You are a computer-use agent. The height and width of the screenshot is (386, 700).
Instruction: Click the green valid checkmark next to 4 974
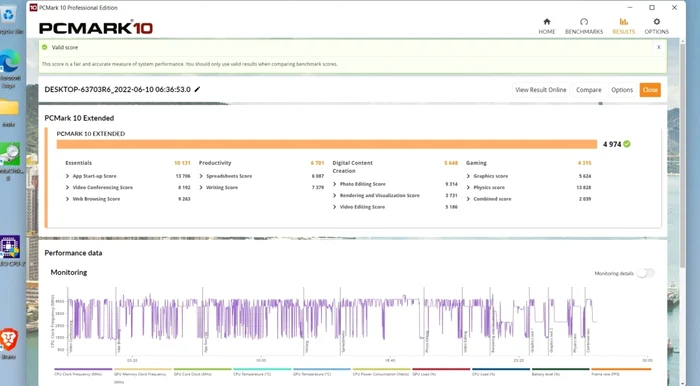click(x=627, y=144)
